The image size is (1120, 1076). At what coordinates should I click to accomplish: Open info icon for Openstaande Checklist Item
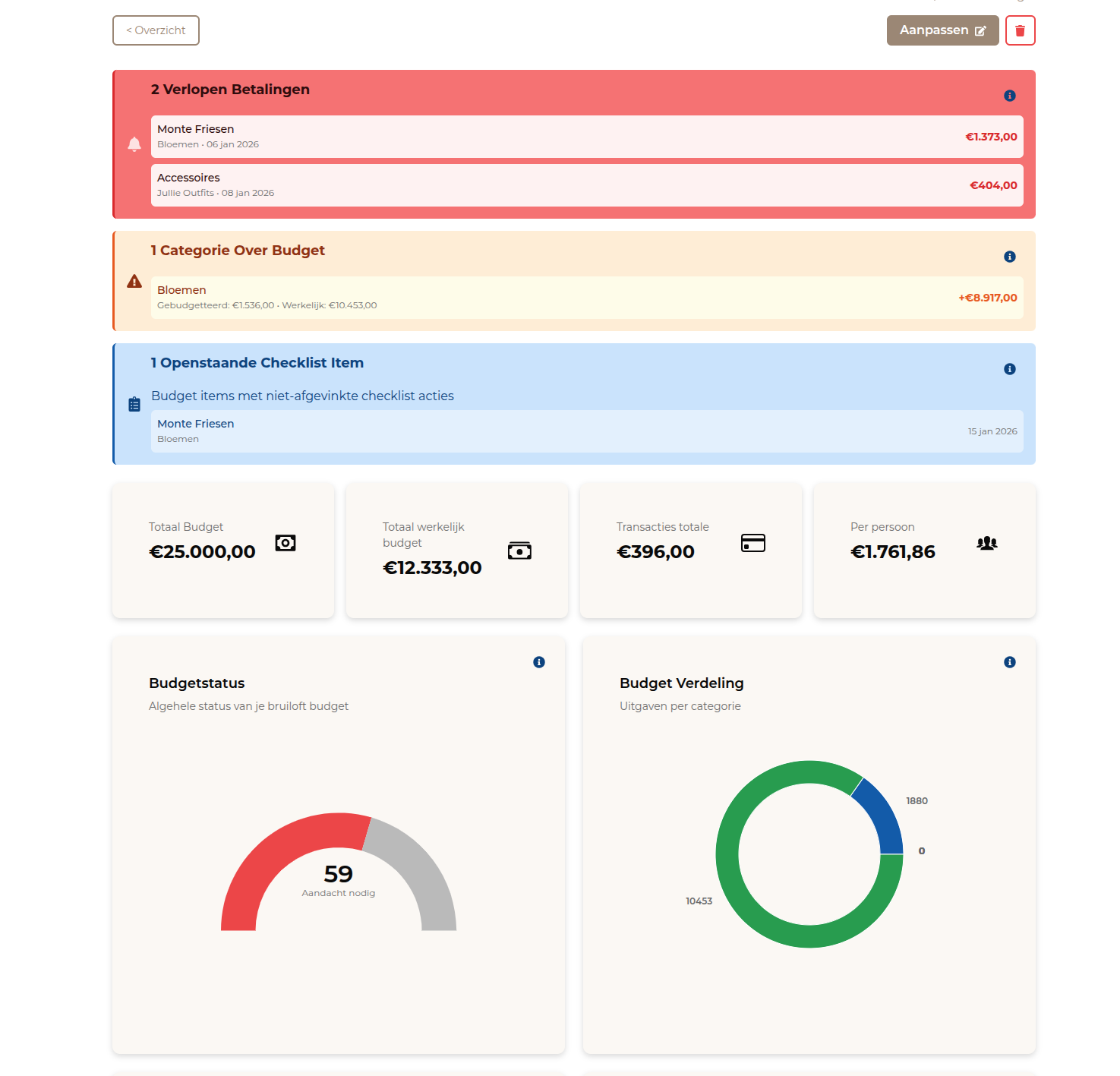click(1009, 369)
